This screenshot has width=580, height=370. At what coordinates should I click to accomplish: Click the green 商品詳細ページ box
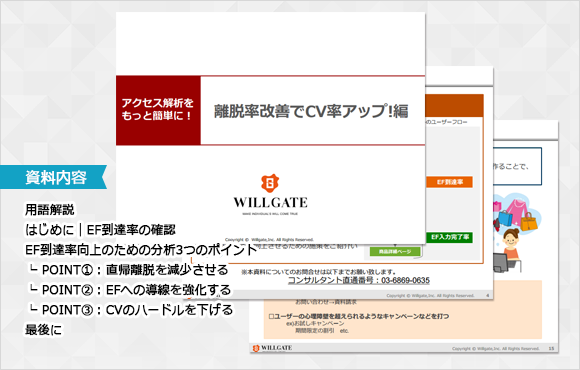(395, 252)
